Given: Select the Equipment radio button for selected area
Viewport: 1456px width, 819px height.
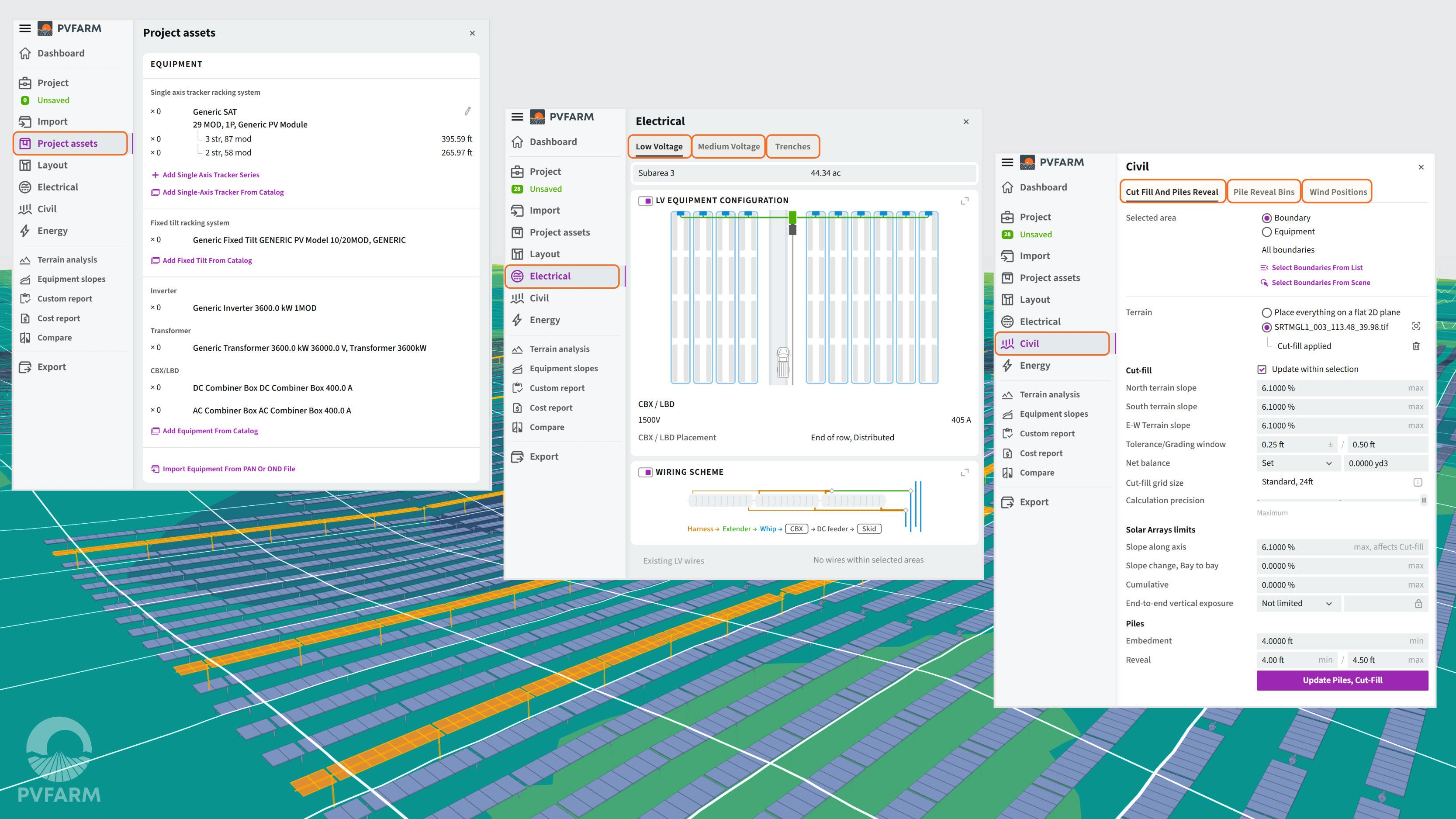Looking at the screenshot, I should 1267,232.
